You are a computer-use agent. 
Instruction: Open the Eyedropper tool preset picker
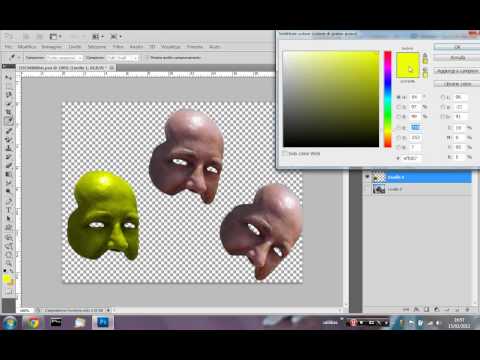point(13,58)
